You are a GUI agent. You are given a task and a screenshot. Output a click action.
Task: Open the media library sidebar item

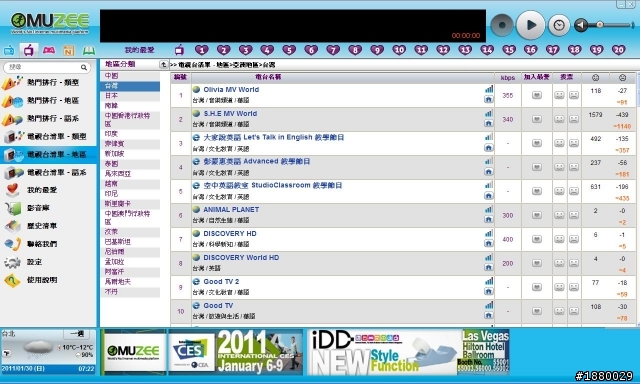[x=48, y=208]
